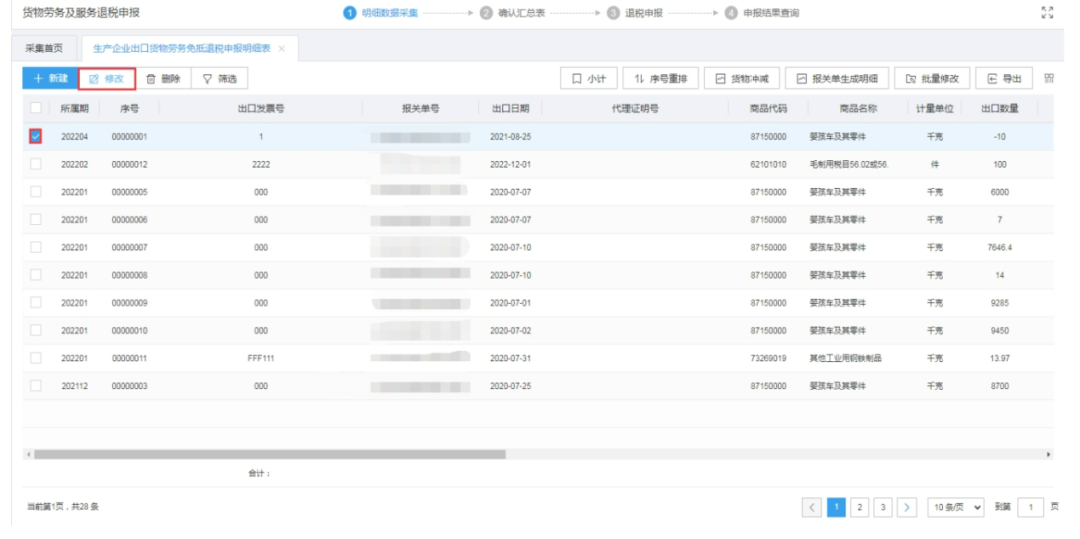Check the row 00000012 checkbox
This screenshot has width=1080, height=539.
36,164
